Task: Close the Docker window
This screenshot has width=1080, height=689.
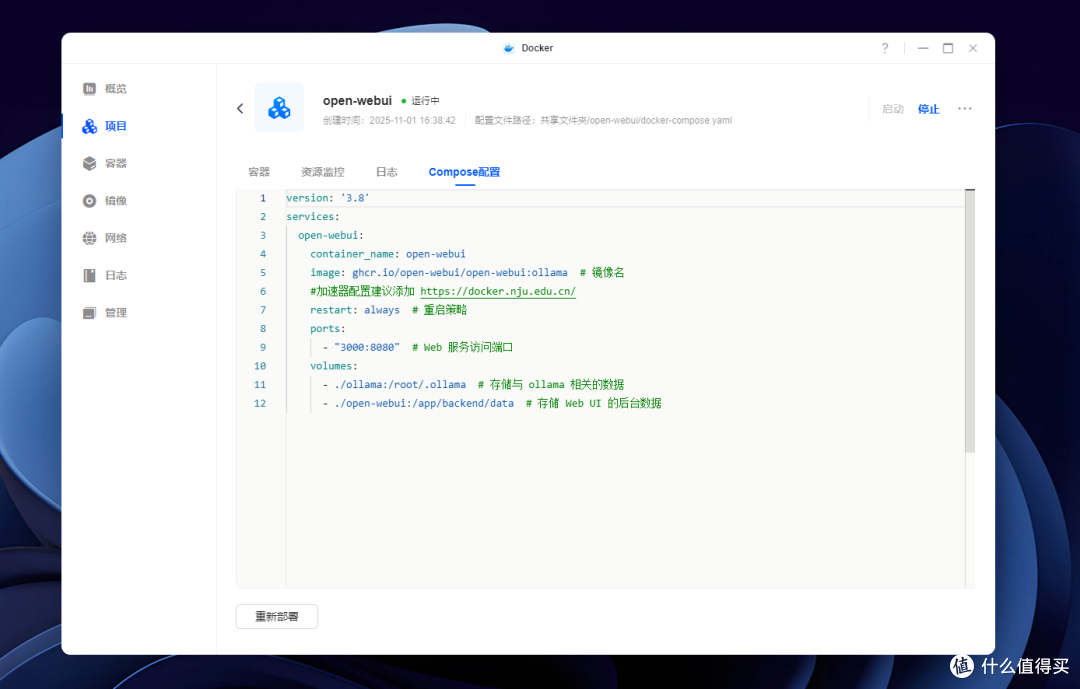Action: tap(973, 48)
